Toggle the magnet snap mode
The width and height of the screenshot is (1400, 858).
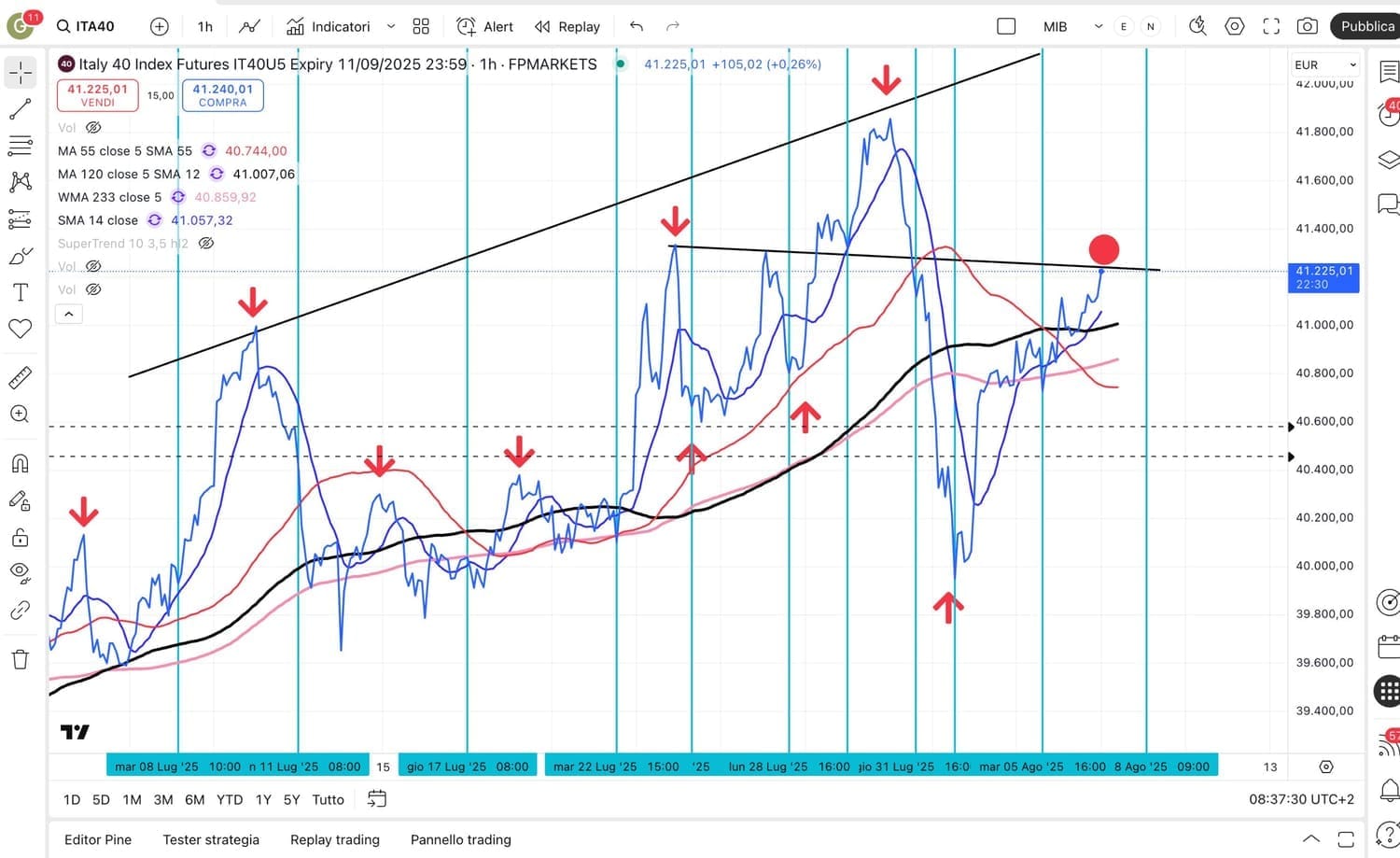(21, 464)
